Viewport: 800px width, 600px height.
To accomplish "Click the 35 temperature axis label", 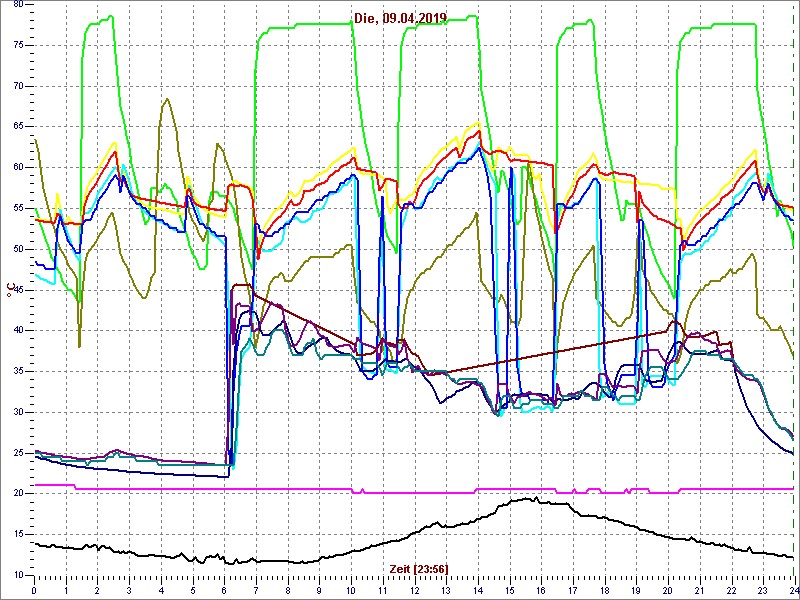I will (x=17, y=371).
